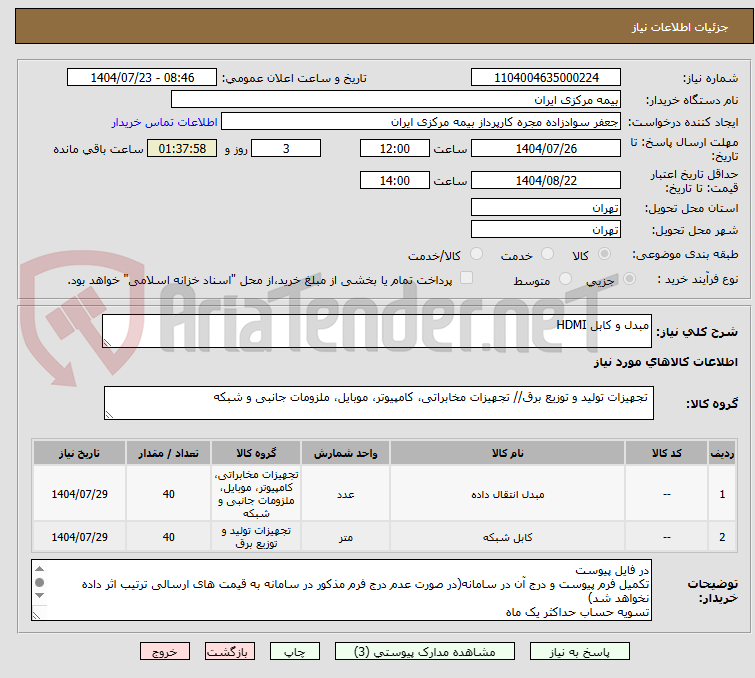Click the price validity date 1404/08/22
Image resolution: width=755 pixels, height=678 pixels.
[x=546, y=180]
